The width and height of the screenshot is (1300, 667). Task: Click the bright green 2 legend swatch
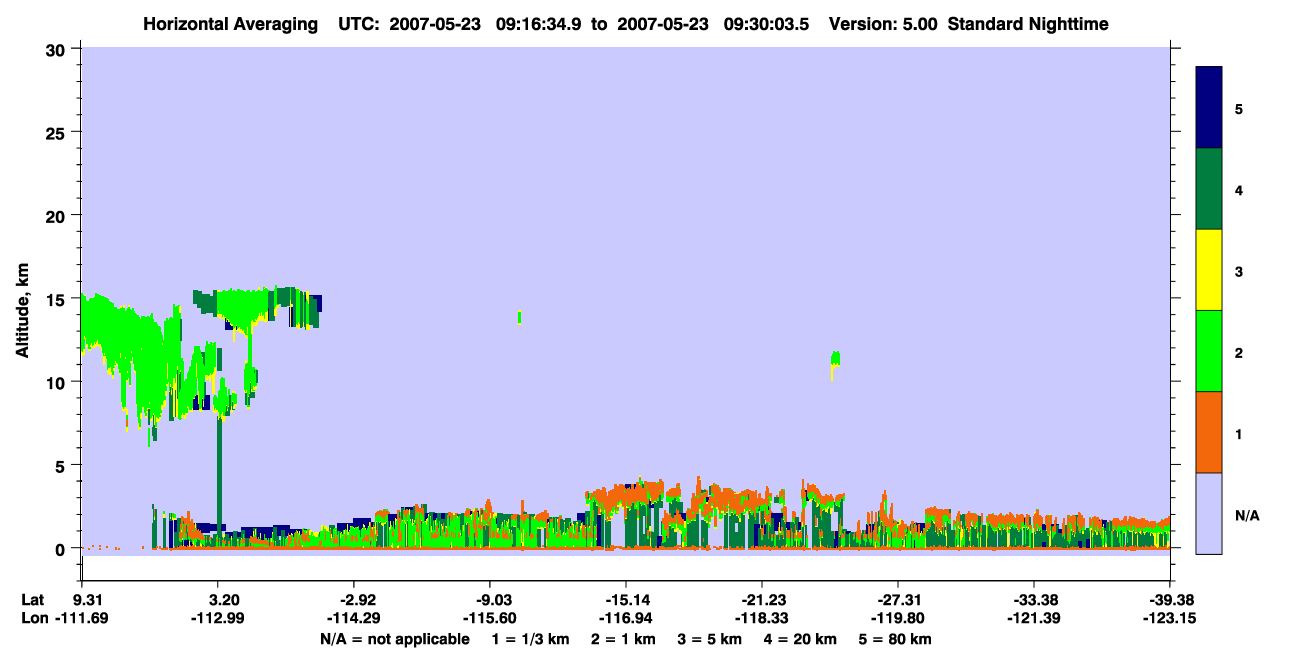1209,351
